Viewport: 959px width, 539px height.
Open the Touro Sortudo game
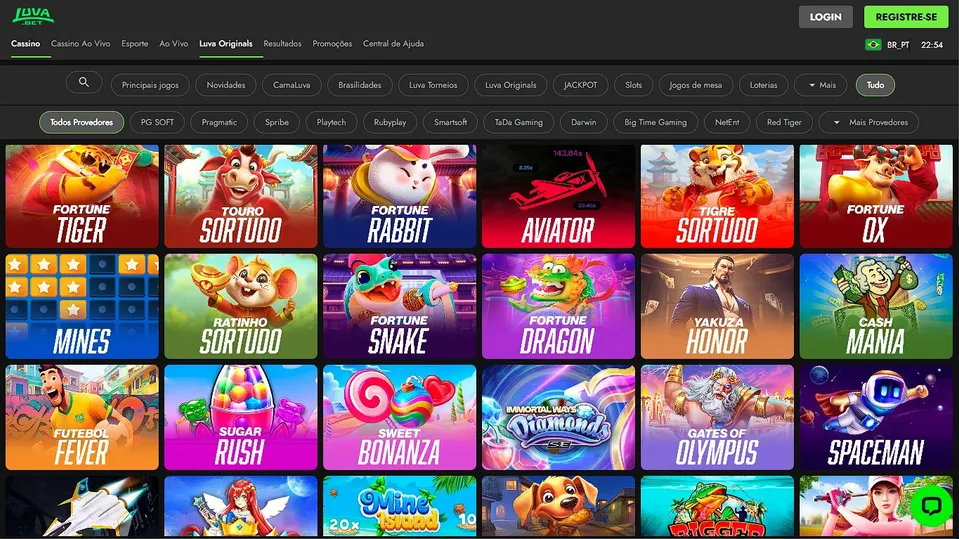(x=241, y=196)
